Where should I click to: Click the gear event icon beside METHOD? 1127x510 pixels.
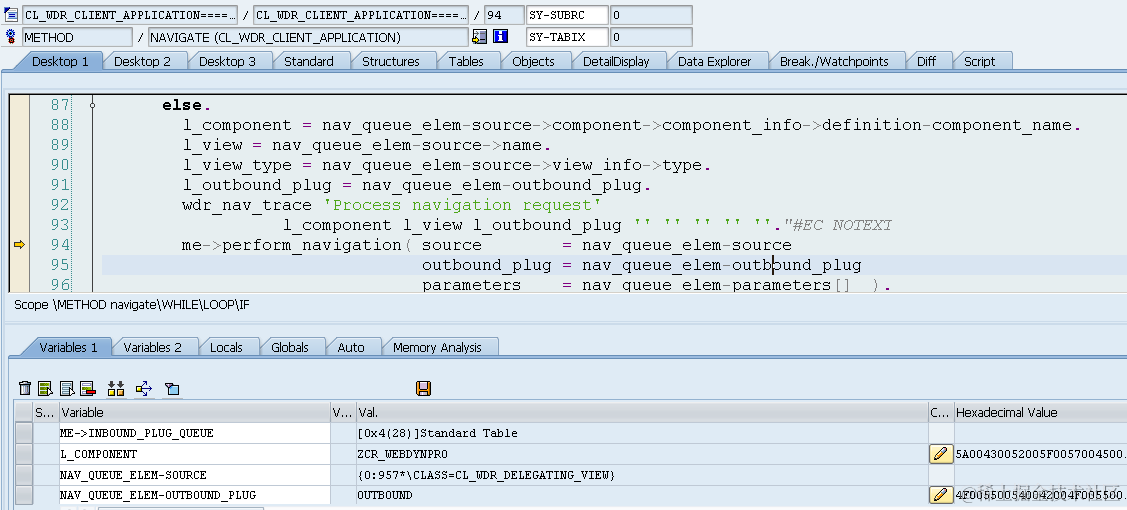click(x=11, y=37)
